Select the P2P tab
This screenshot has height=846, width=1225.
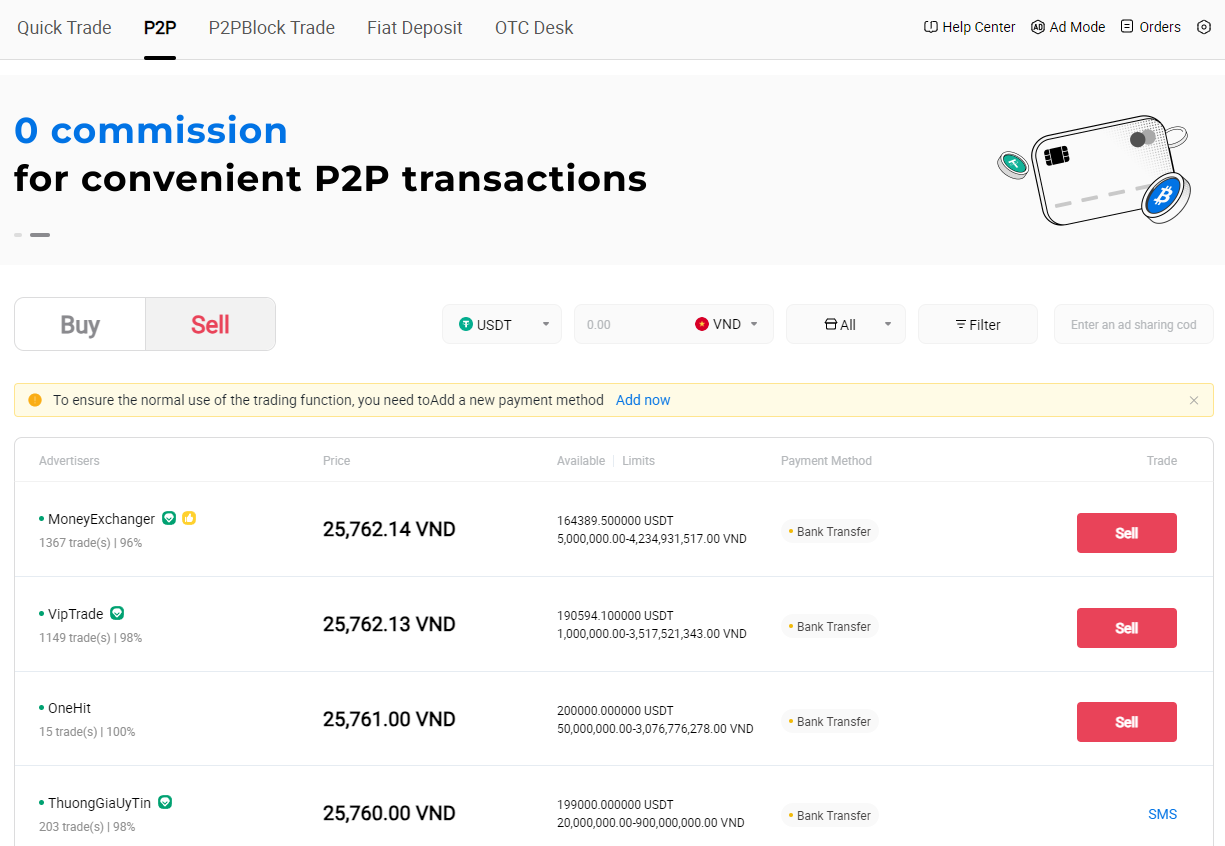click(x=160, y=28)
